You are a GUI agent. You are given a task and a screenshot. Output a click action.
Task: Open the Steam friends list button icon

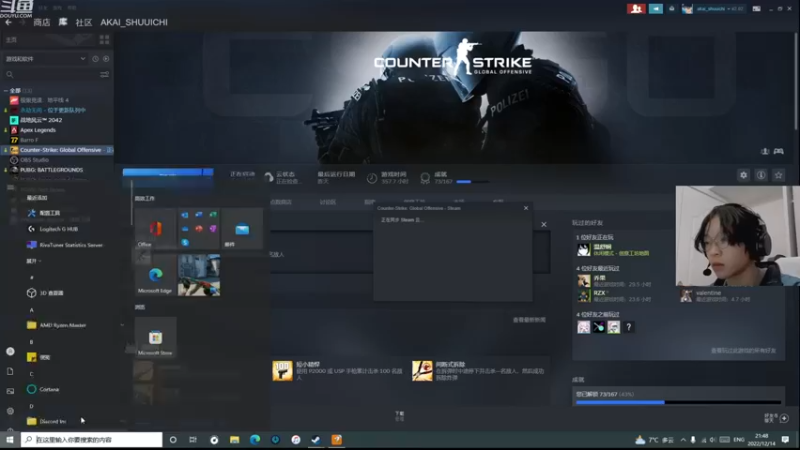pyautogui.click(x=636, y=9)
